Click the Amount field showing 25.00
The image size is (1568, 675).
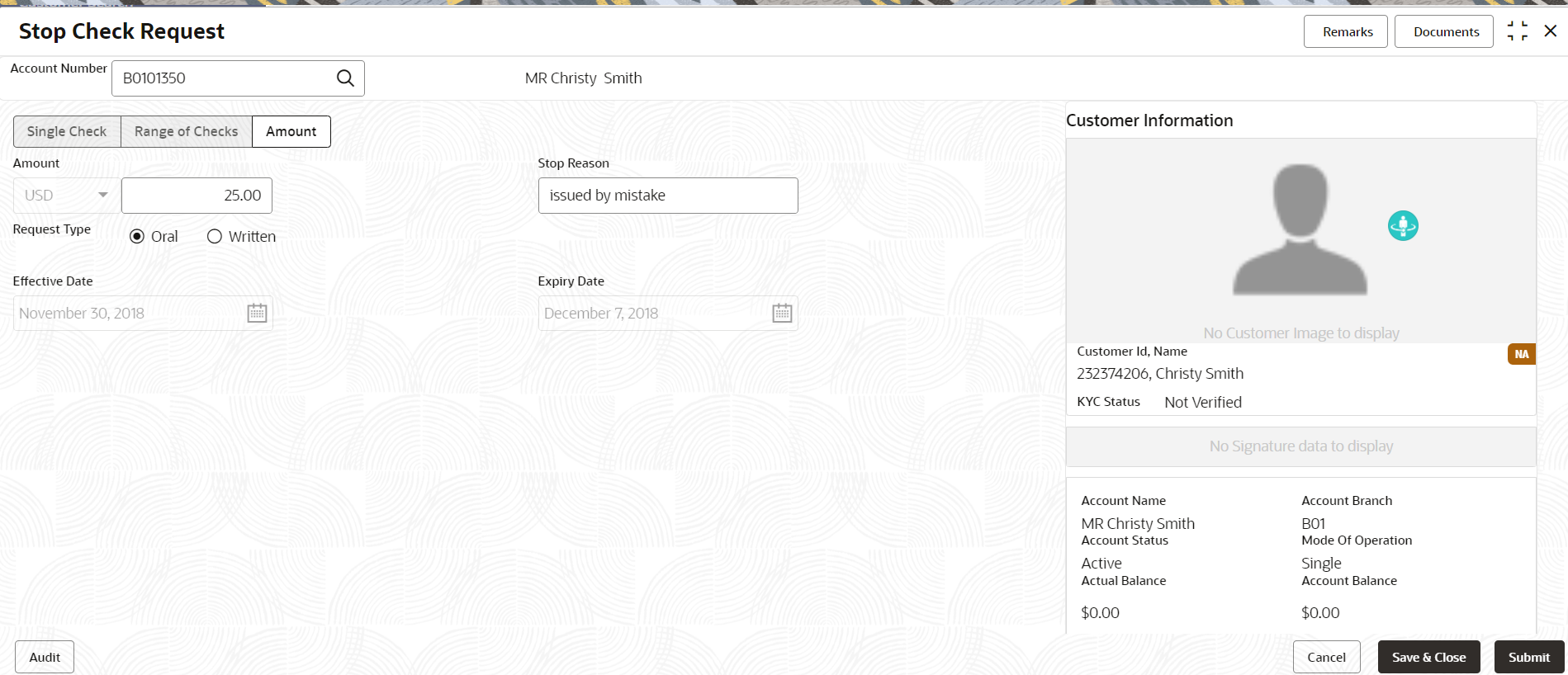coord(197,196)
